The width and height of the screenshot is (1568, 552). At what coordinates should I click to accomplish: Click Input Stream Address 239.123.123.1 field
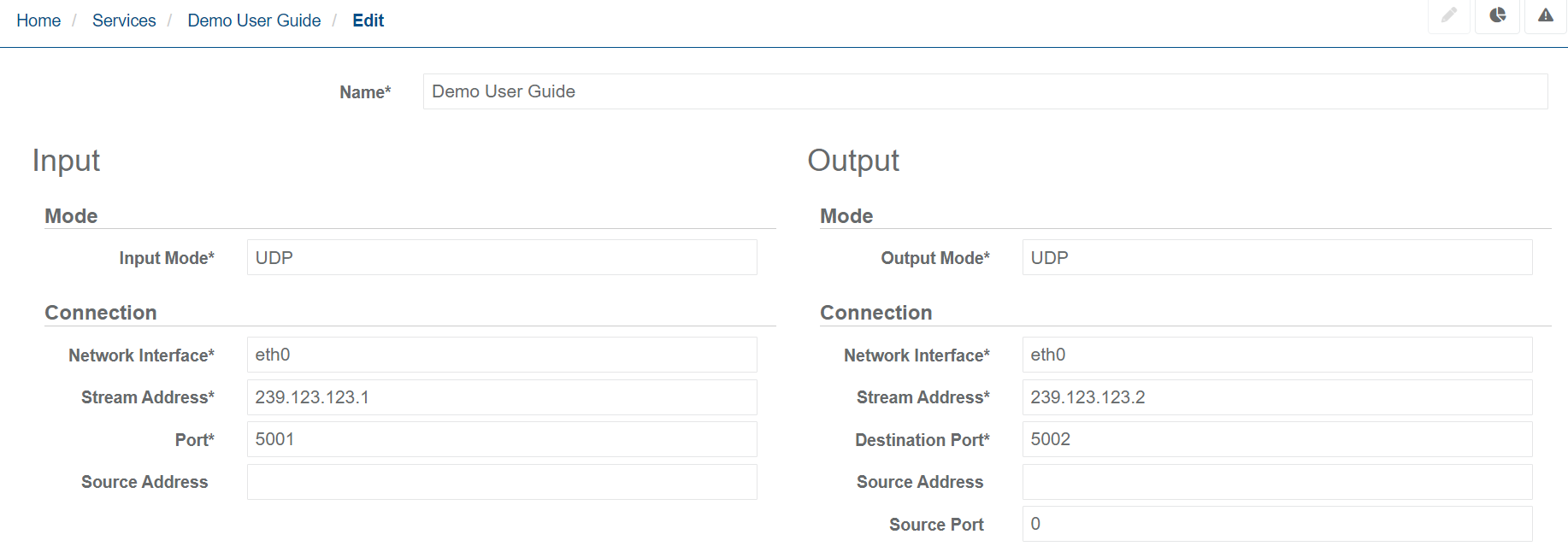coord(501,397)
